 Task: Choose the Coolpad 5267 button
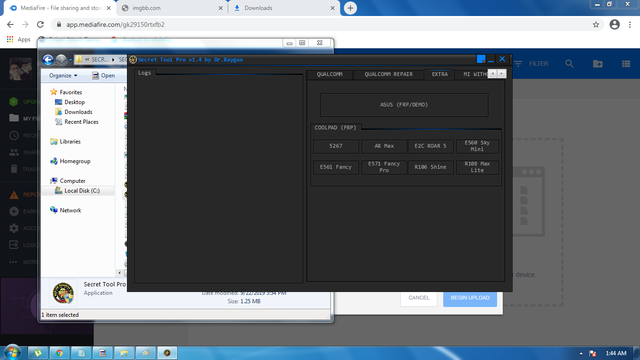[336, 146]
